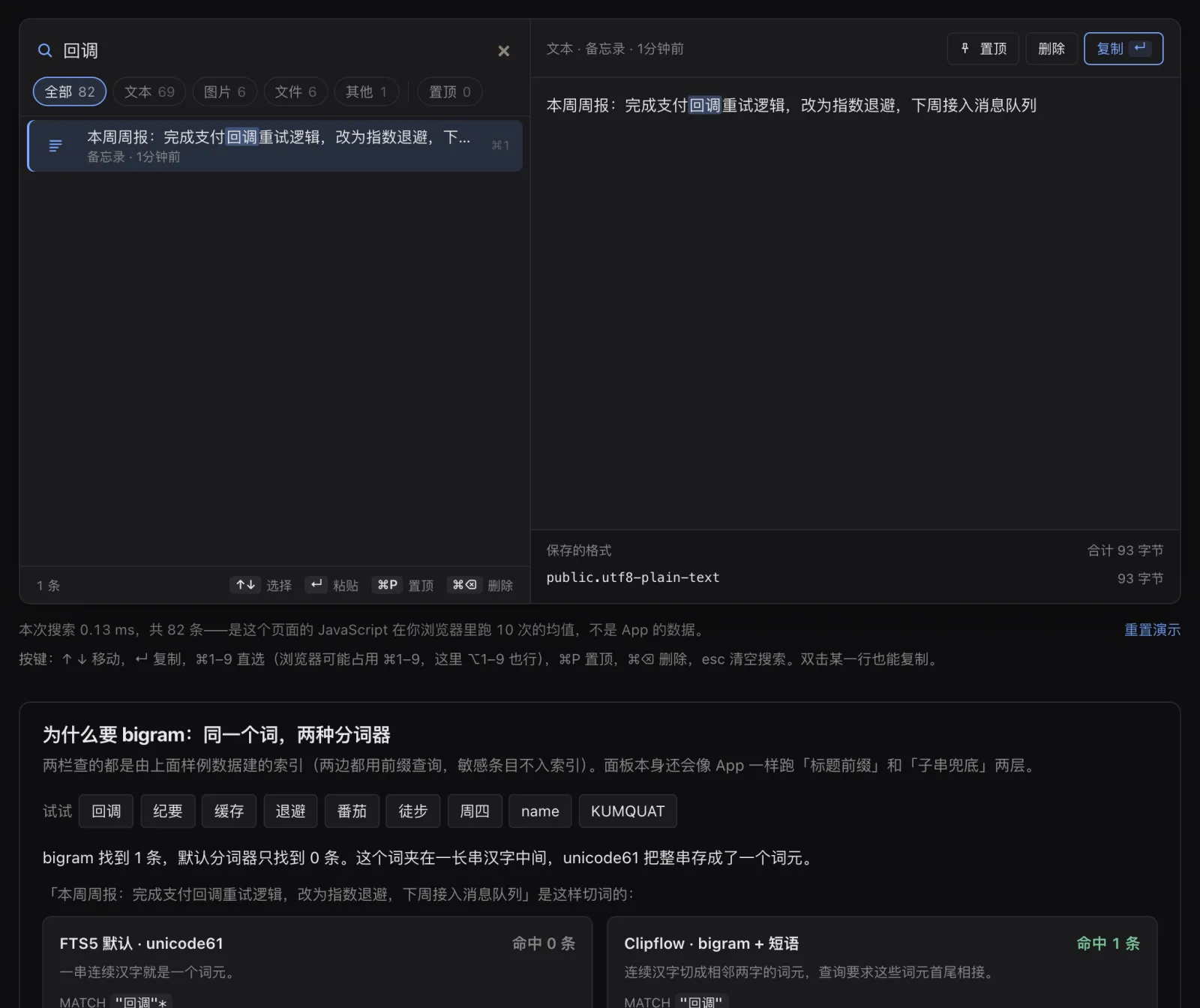Try the 周四 sample chip
The height and width of the screenshot is (1008, 1200).
(x=475, y=811)
